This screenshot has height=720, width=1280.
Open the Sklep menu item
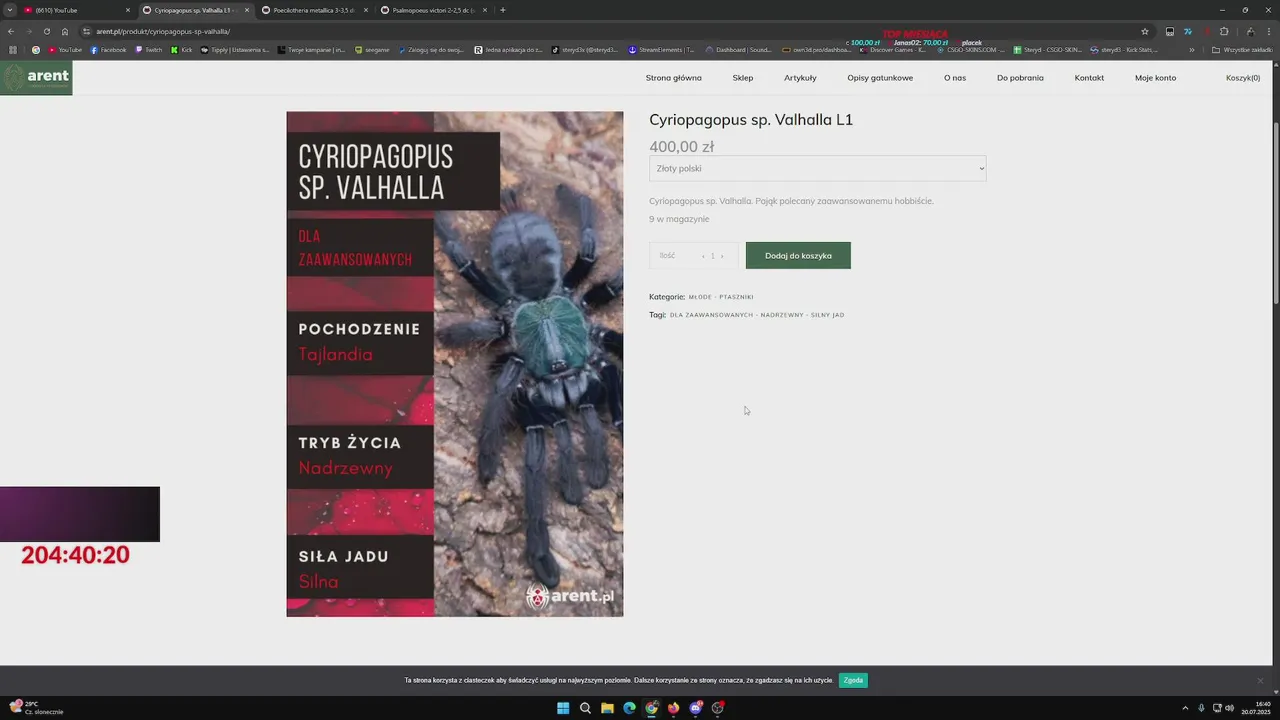pos(743,78)
